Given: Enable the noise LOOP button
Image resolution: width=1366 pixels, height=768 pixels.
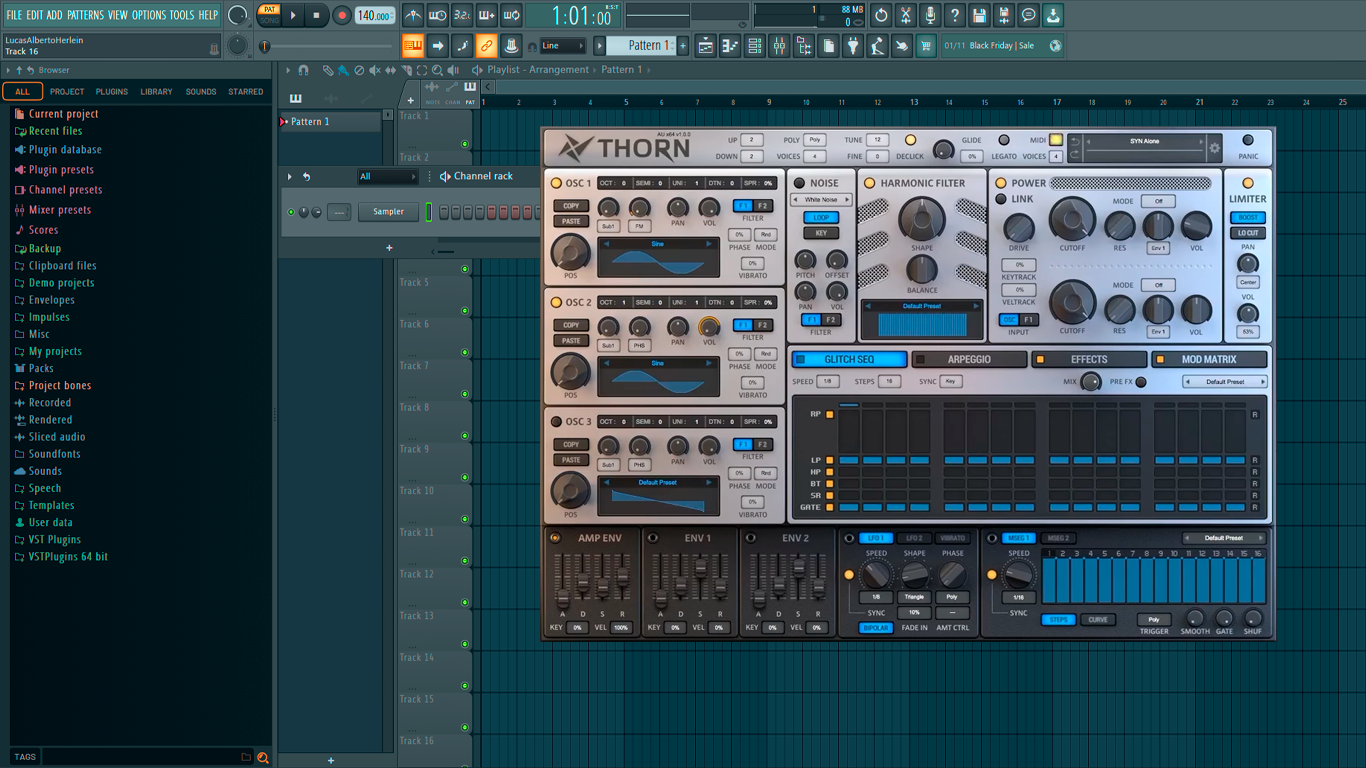Looking at the screenshot, I should pyautogui.click(x=821, y=217).
